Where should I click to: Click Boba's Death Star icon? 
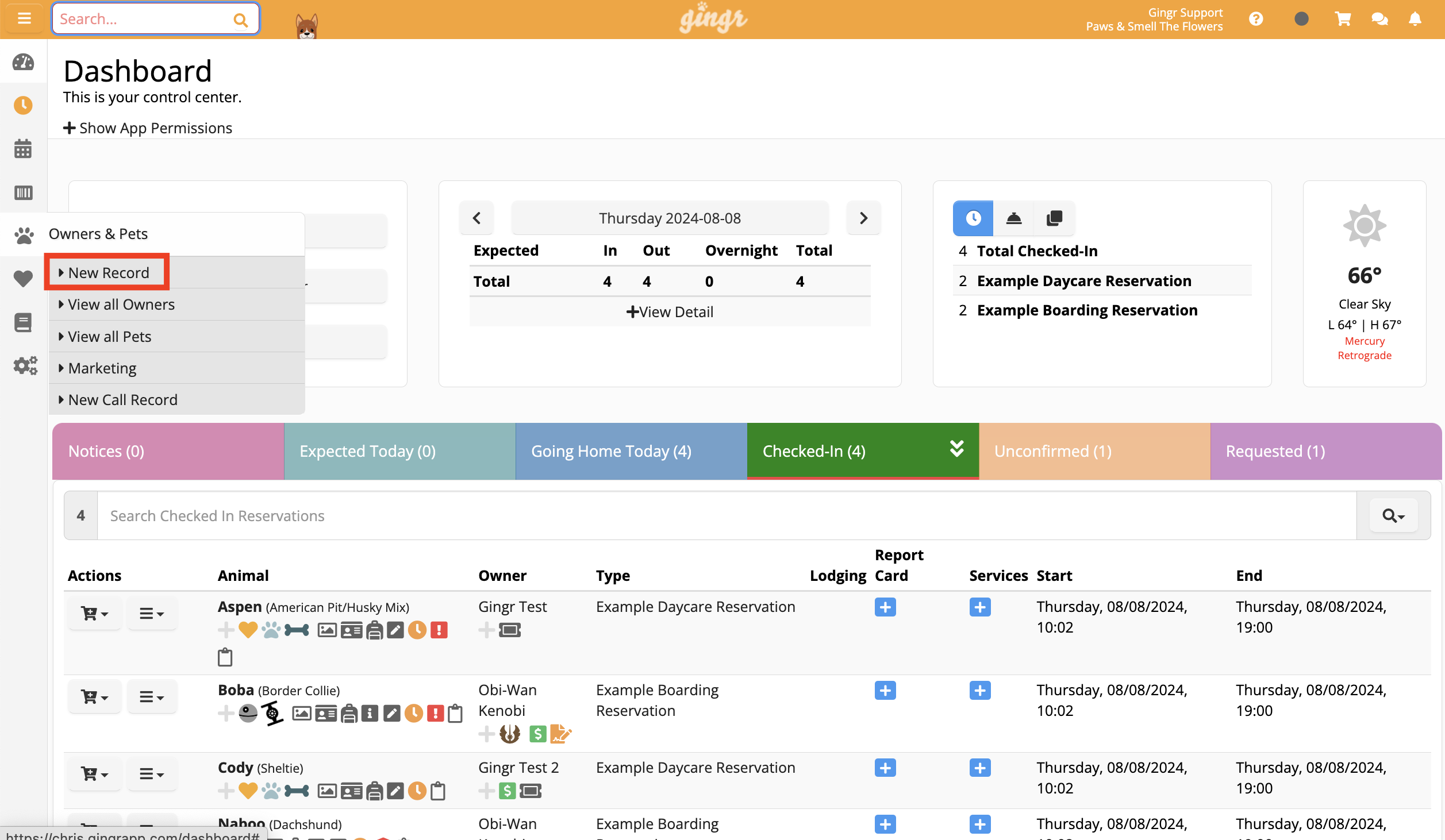pyautogui.click(x=248, y=714)
